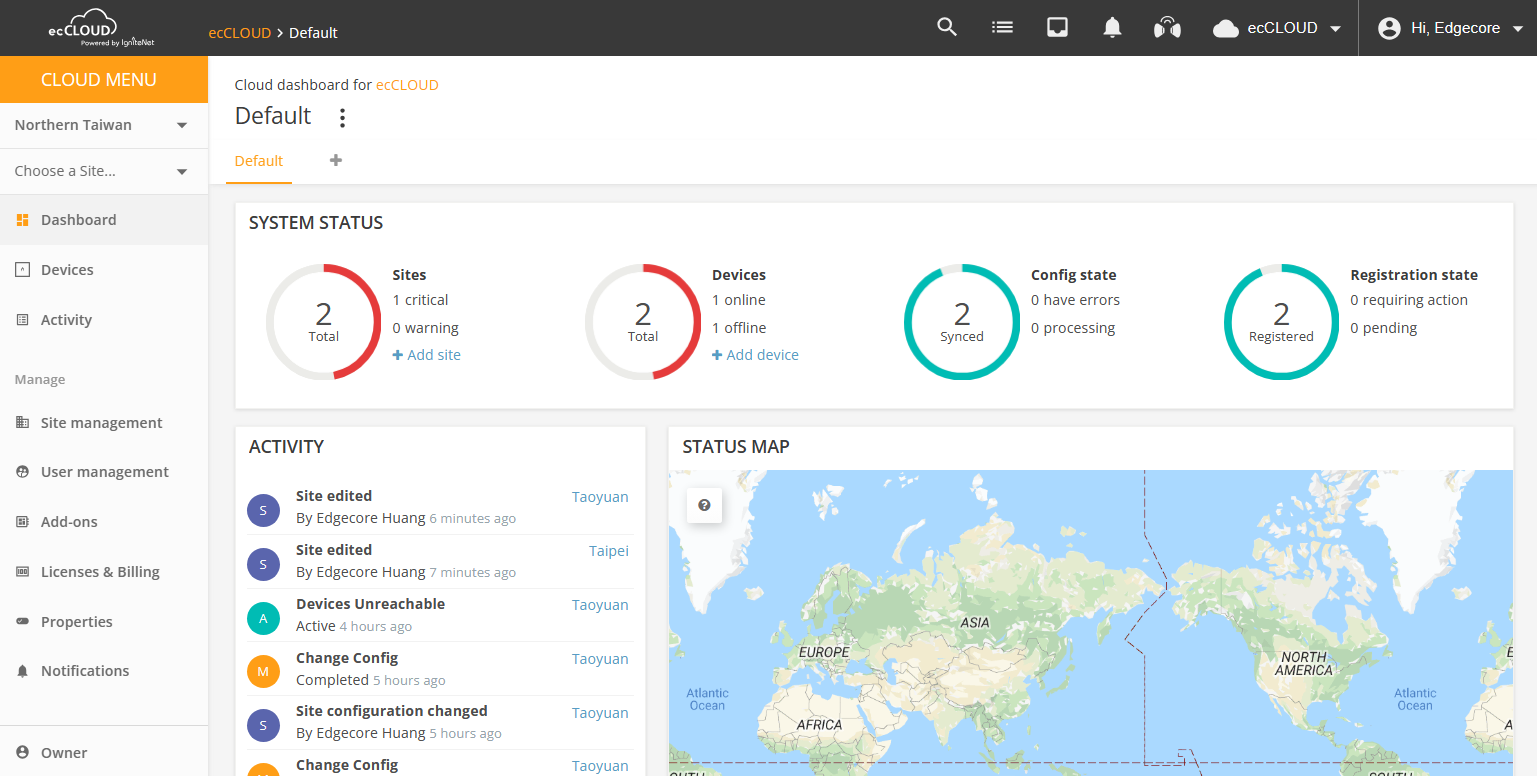Click ecCLOUD breadcrumb link

[239, 33]
